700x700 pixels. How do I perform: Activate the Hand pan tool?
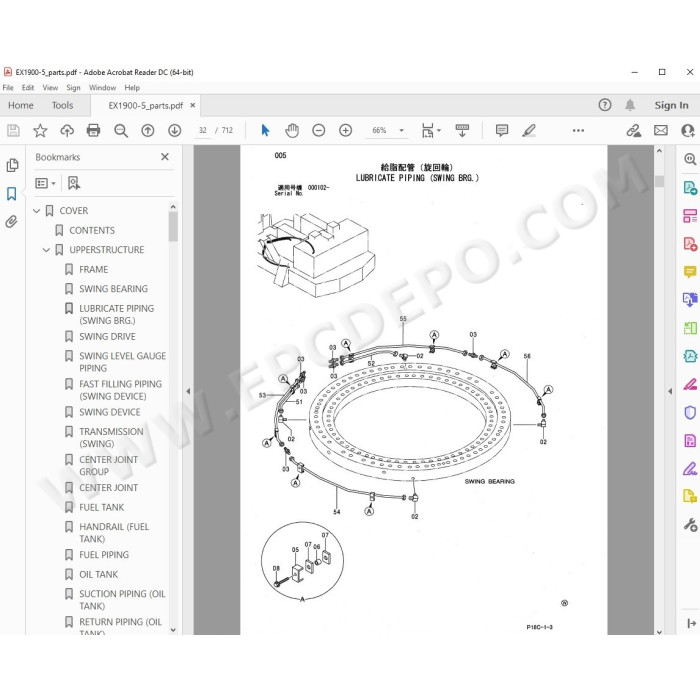[292, 130]
